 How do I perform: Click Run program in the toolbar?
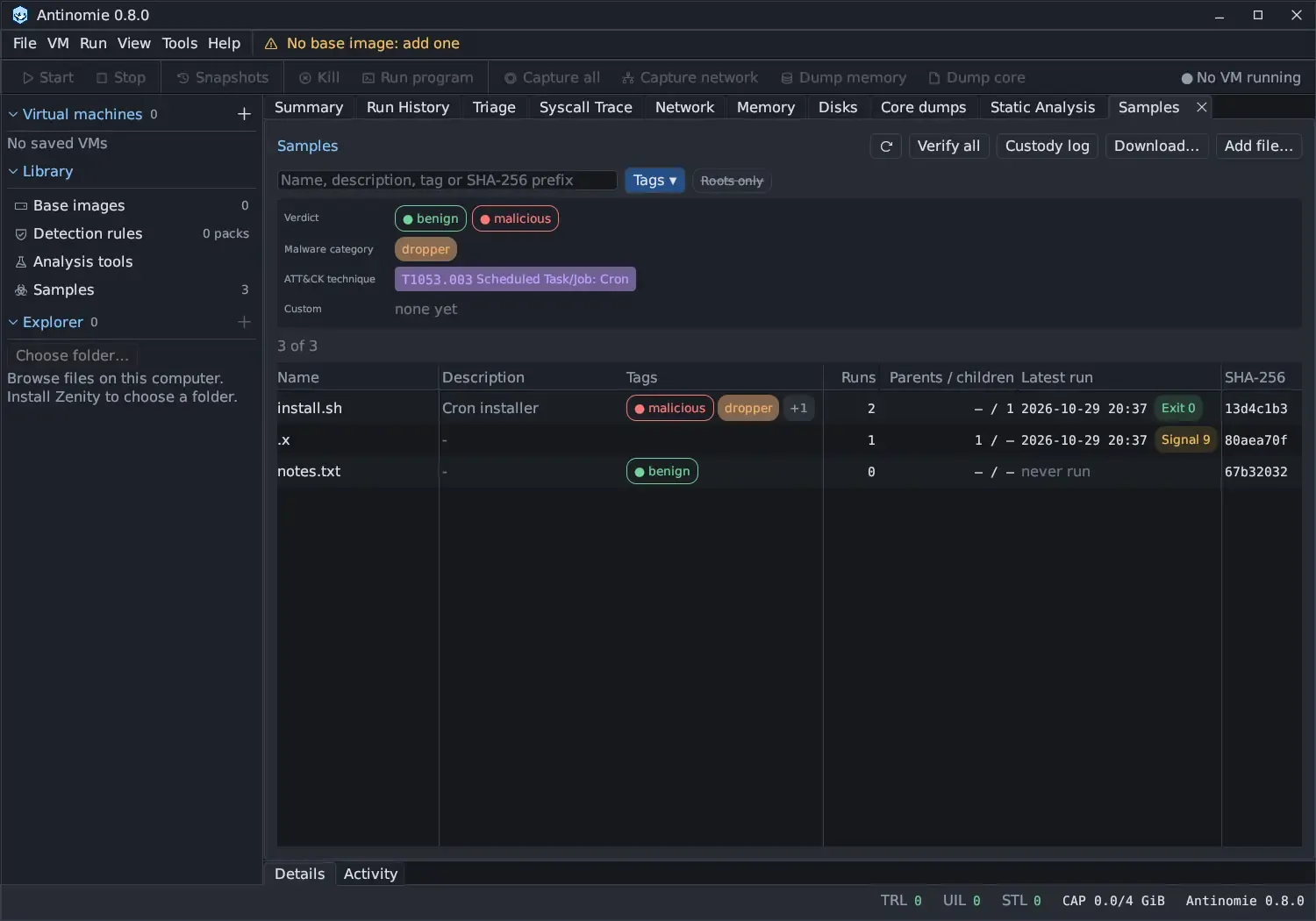pos(418,78)
